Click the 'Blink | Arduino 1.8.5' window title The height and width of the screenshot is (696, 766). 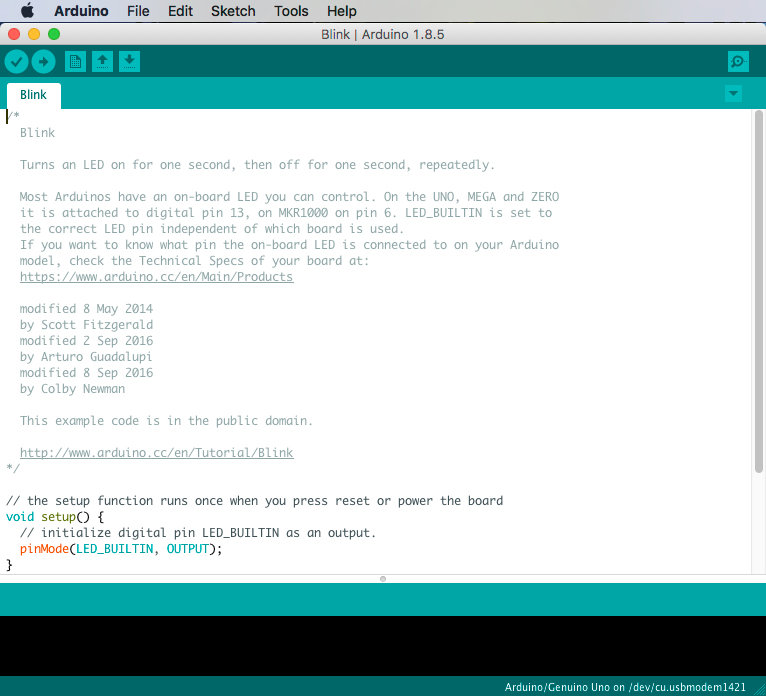coord(383,35)
